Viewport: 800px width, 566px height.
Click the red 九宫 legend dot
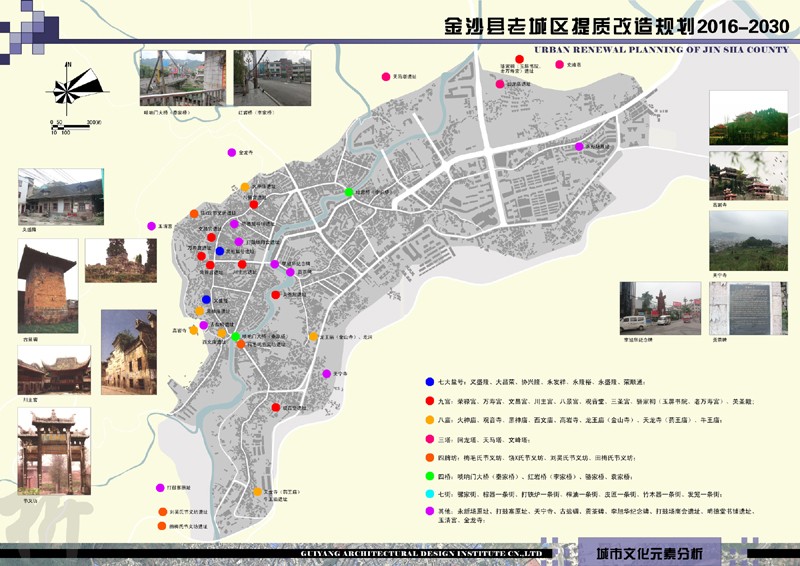coord(427,401)
